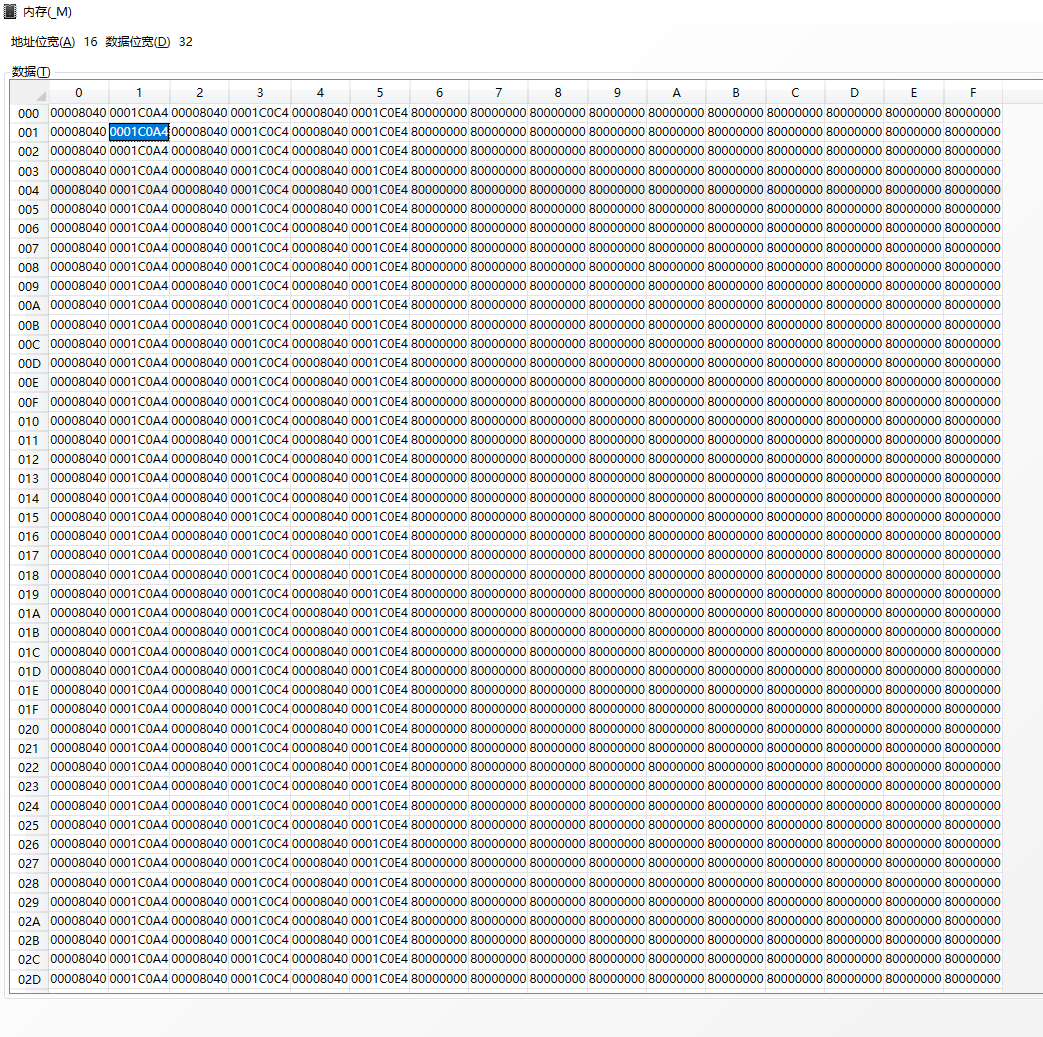Click cell 00008040 at row 015 column 0

[x=78, y=517]
